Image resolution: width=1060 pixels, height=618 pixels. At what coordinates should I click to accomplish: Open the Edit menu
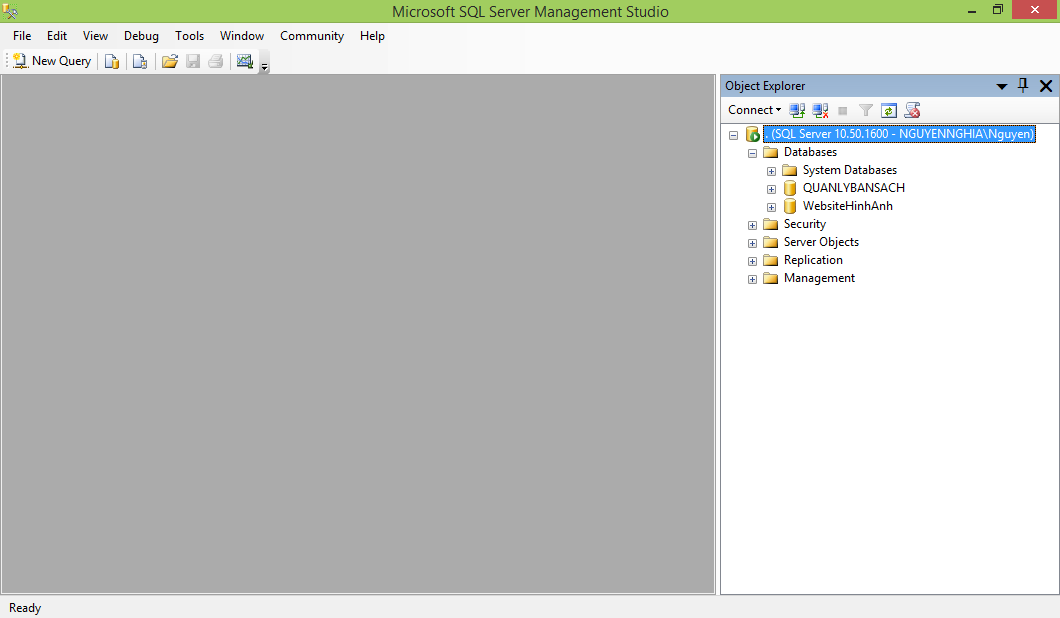(57, 36)
